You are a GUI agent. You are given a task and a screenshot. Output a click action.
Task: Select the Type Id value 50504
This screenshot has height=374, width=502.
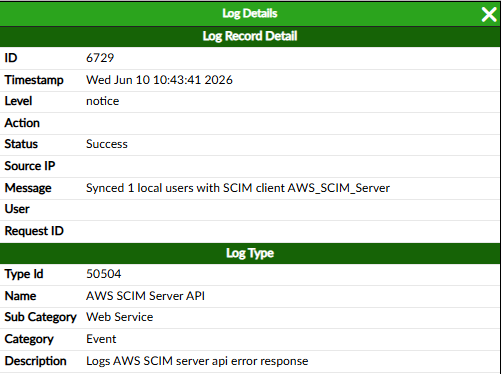[104, 274]
